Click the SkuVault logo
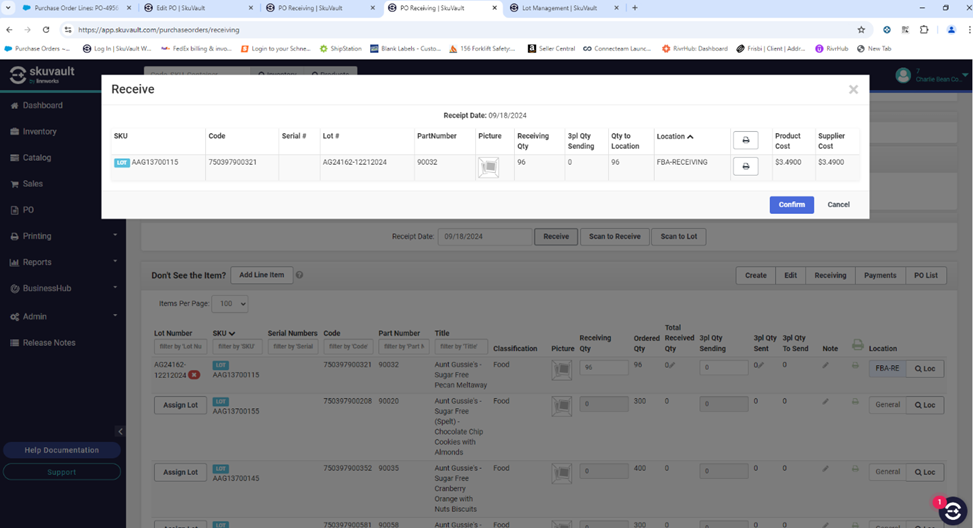This screenshot has width=973, height=528. (43, 74)
